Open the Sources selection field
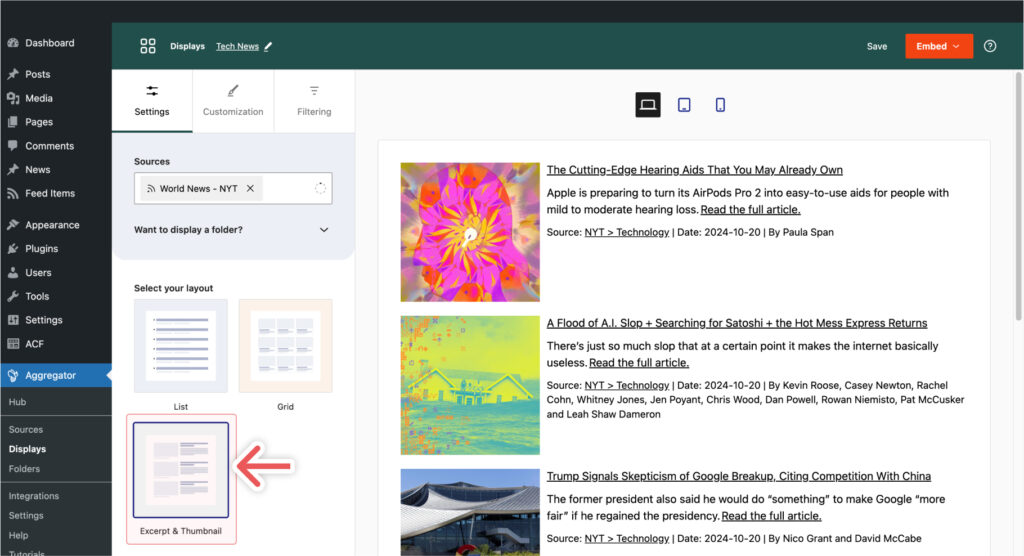 [x=233, y=188]
